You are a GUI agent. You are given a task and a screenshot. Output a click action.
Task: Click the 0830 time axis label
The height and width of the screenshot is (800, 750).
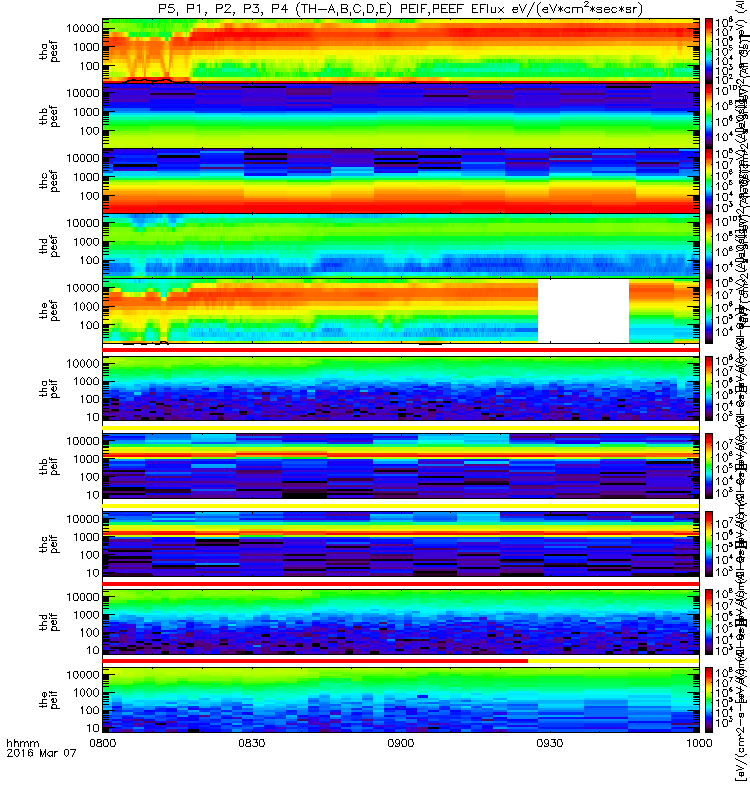point(252,743)
